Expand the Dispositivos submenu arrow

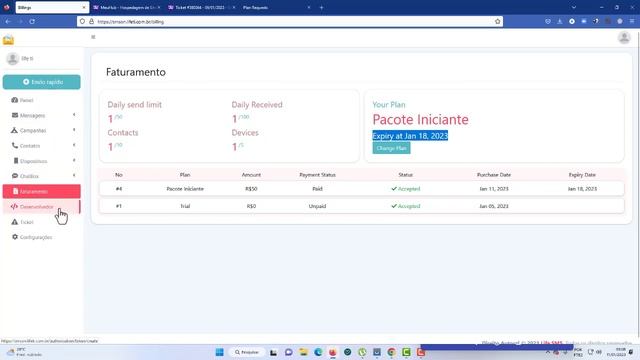tap(74, 160)
